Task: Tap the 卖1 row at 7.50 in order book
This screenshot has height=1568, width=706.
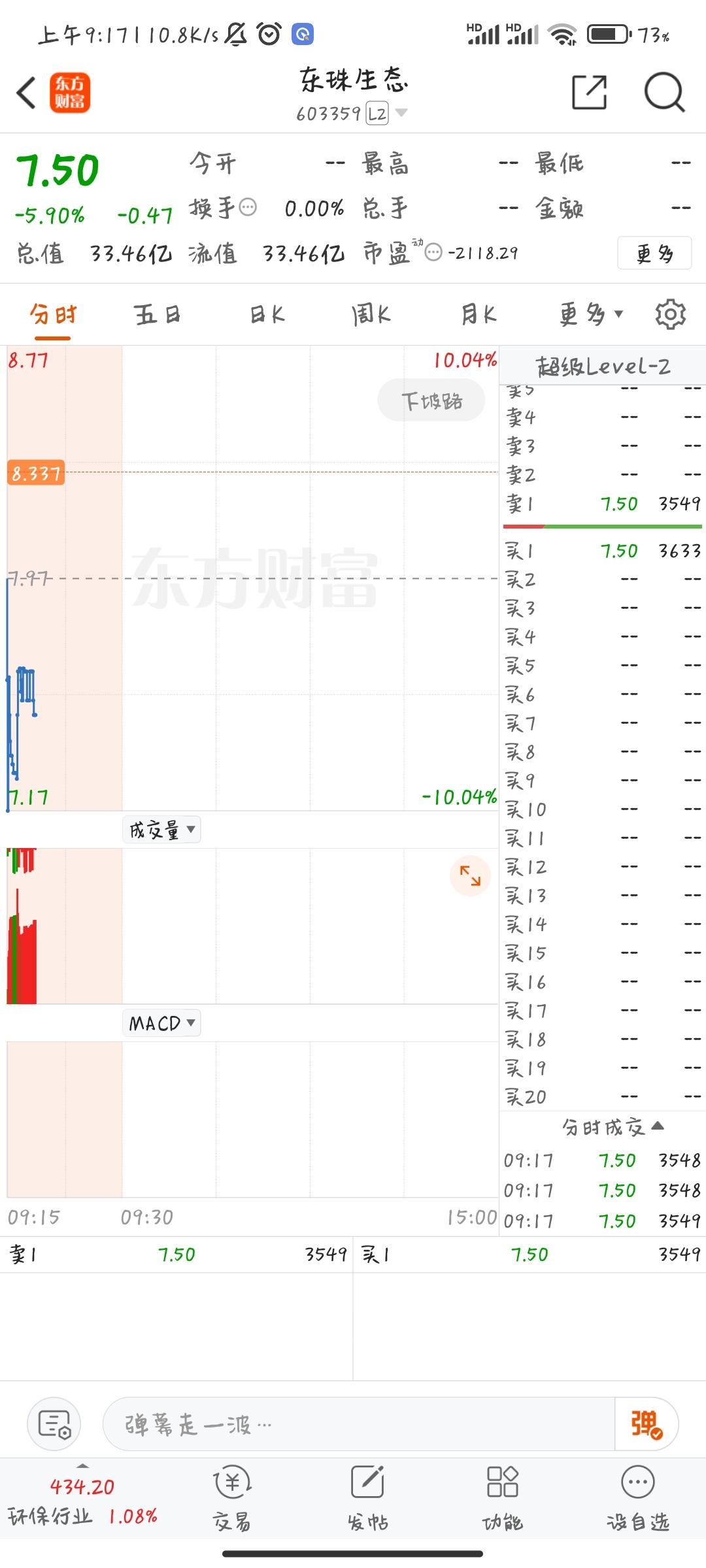Action: pos(603,504)
